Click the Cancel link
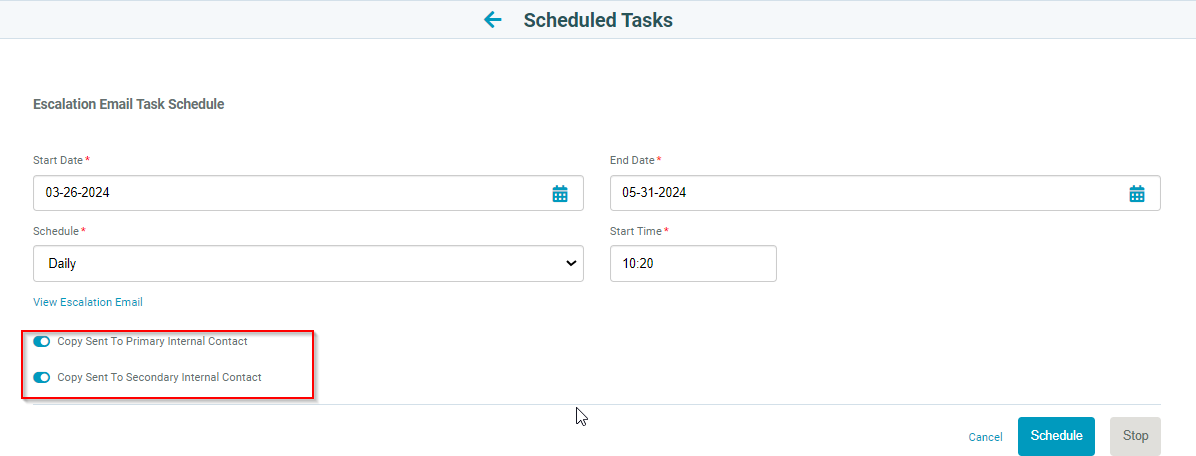This screenshot has width=1196, height=456. pyautogui.click(x=985, y=437)
